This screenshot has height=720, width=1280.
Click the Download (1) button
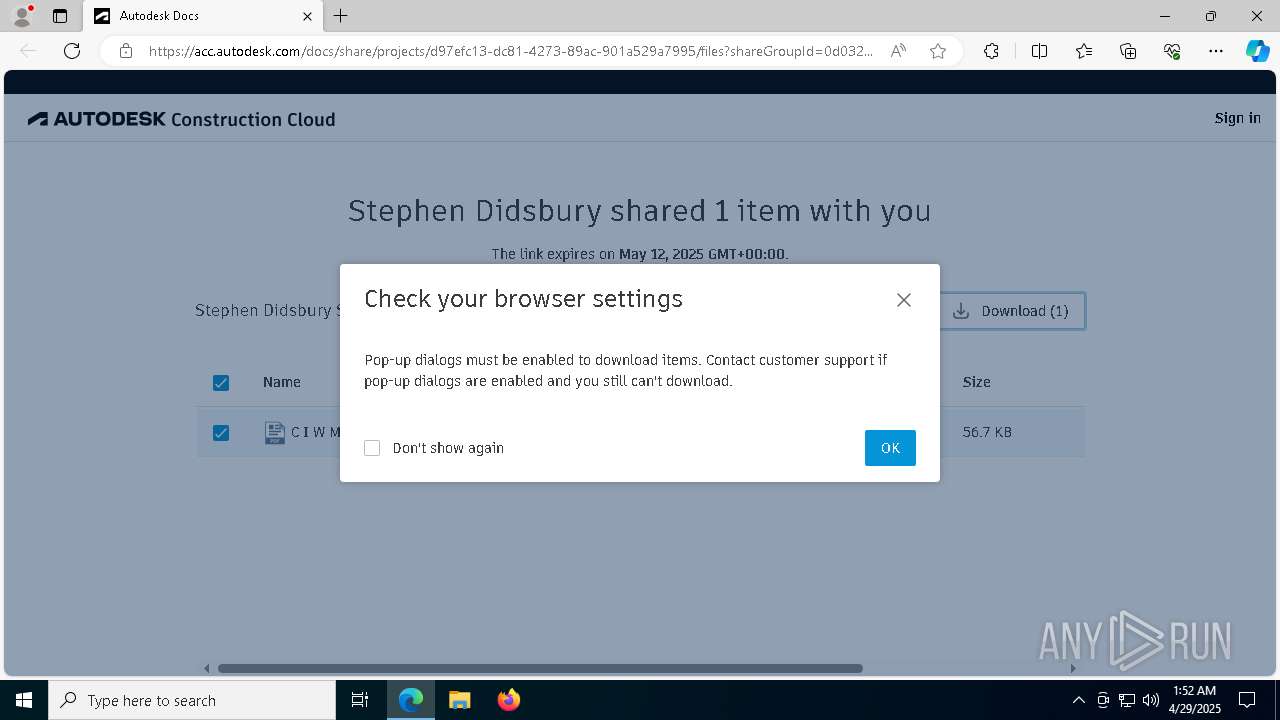(x=1011, y=311)
